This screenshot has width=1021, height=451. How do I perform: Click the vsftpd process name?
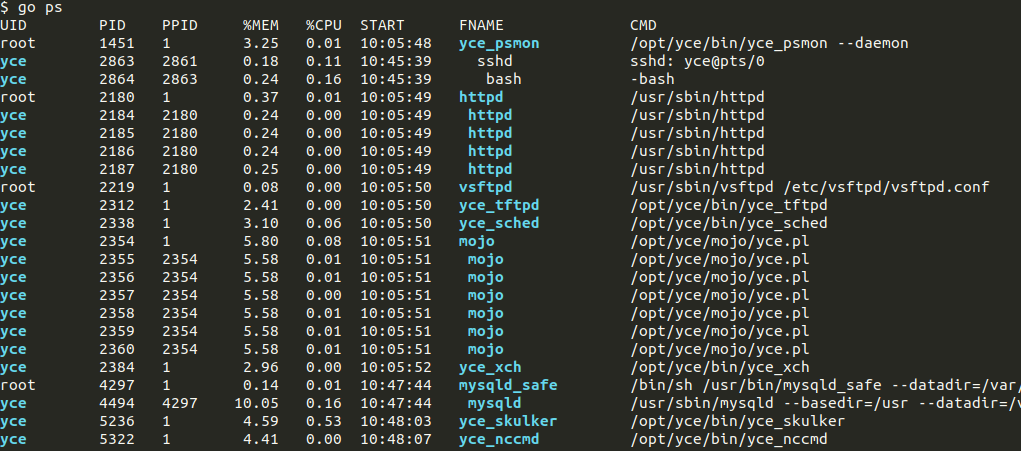(x=485, y=187)
